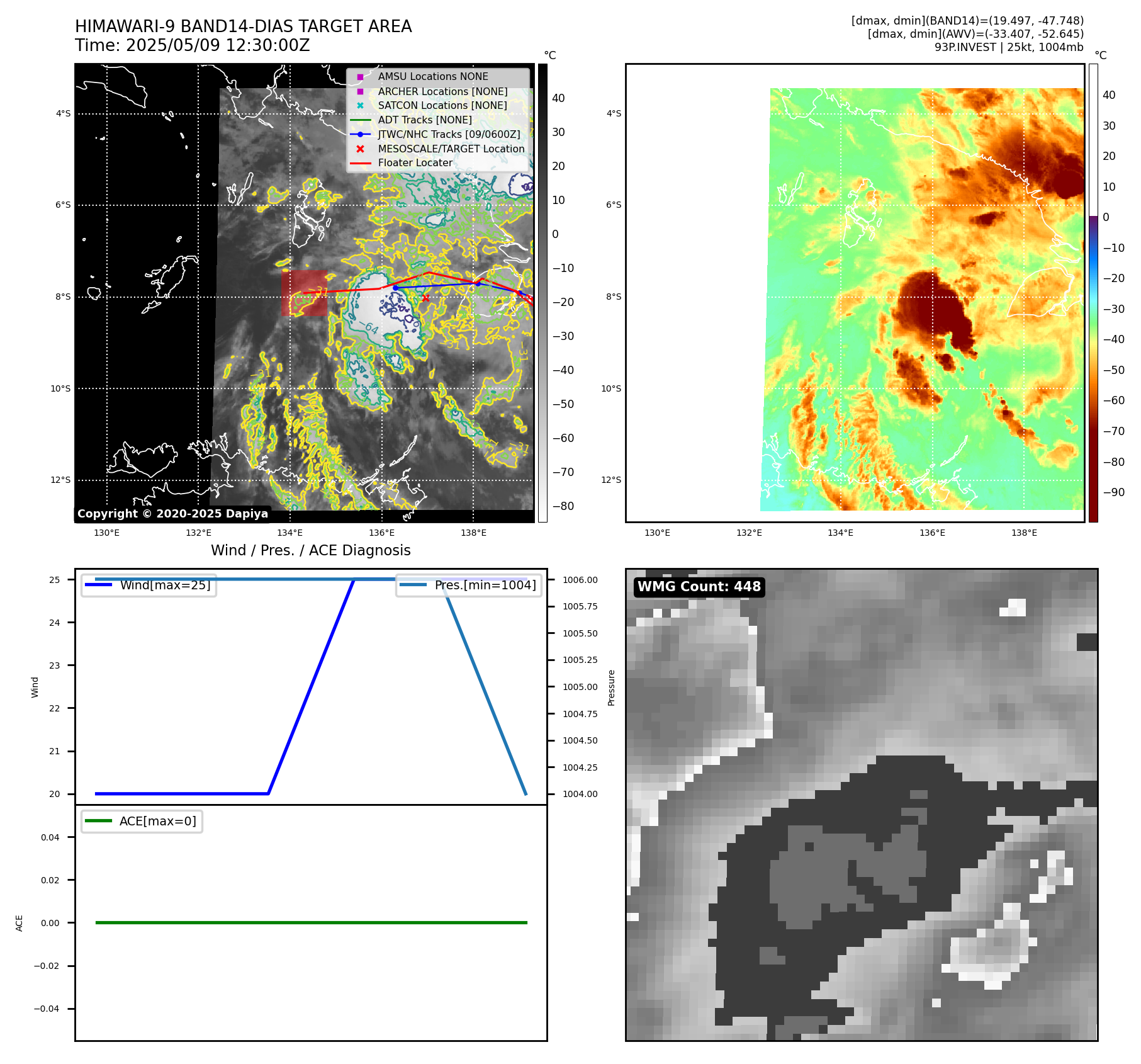Click the red line sample beside Floater Locater
Viewport: 1141px width, 1064px height.
tap(360, 163)
